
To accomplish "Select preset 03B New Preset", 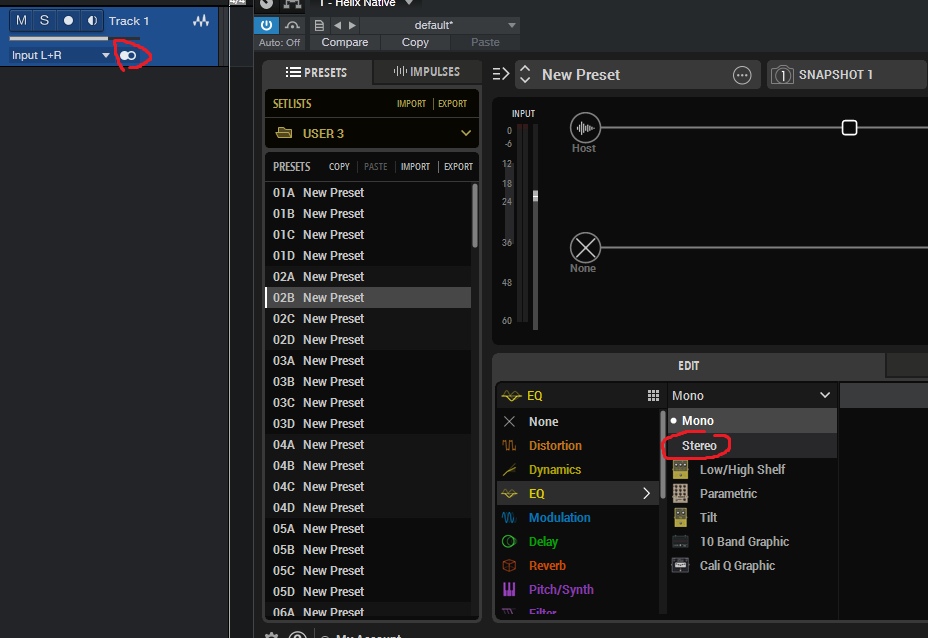I will pyautogui.click(x=368, y=382).
